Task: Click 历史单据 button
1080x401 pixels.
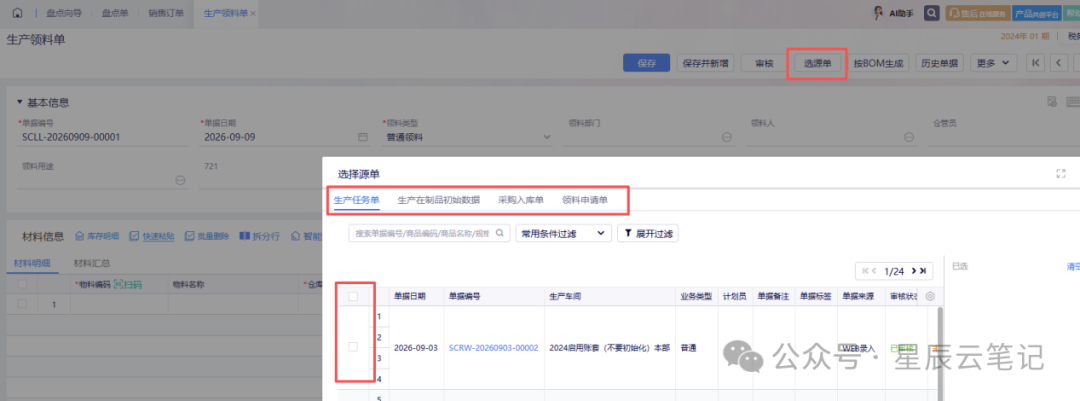Action: pos(939,63)
